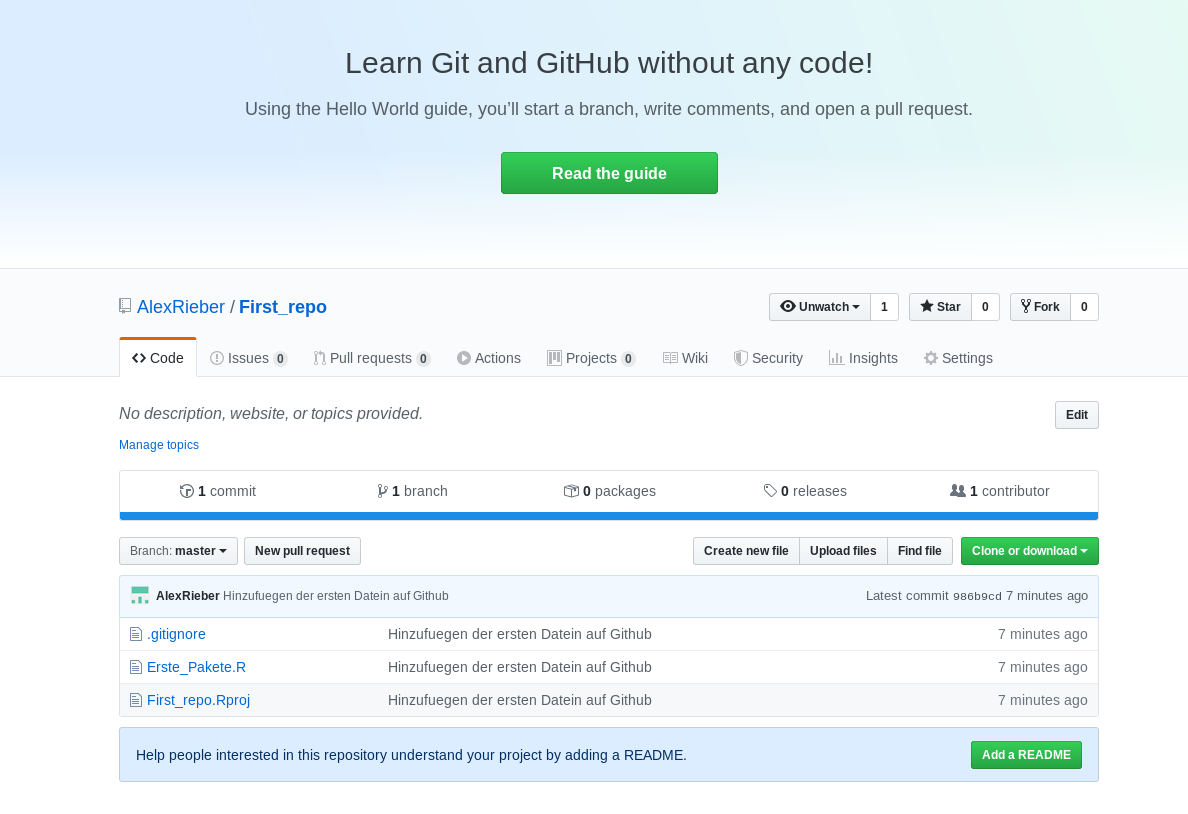Open the Clone or download dropdown
The height and width of the screenshot is (814, 1188).
[x=1029, y=551]
